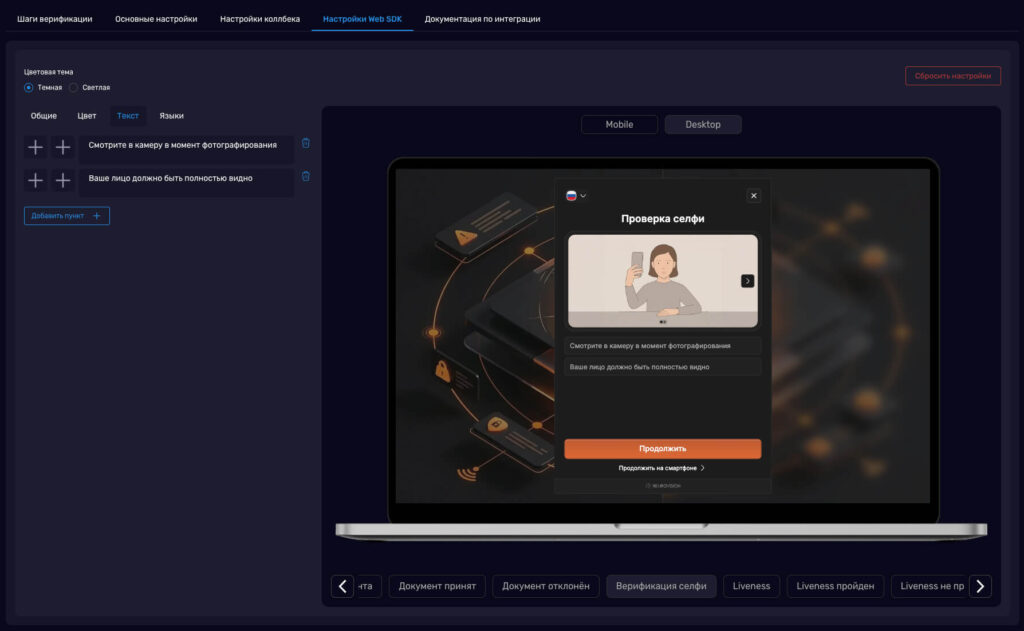
Task: Open Документация по интеграции tab
Action: coord(483,19)
